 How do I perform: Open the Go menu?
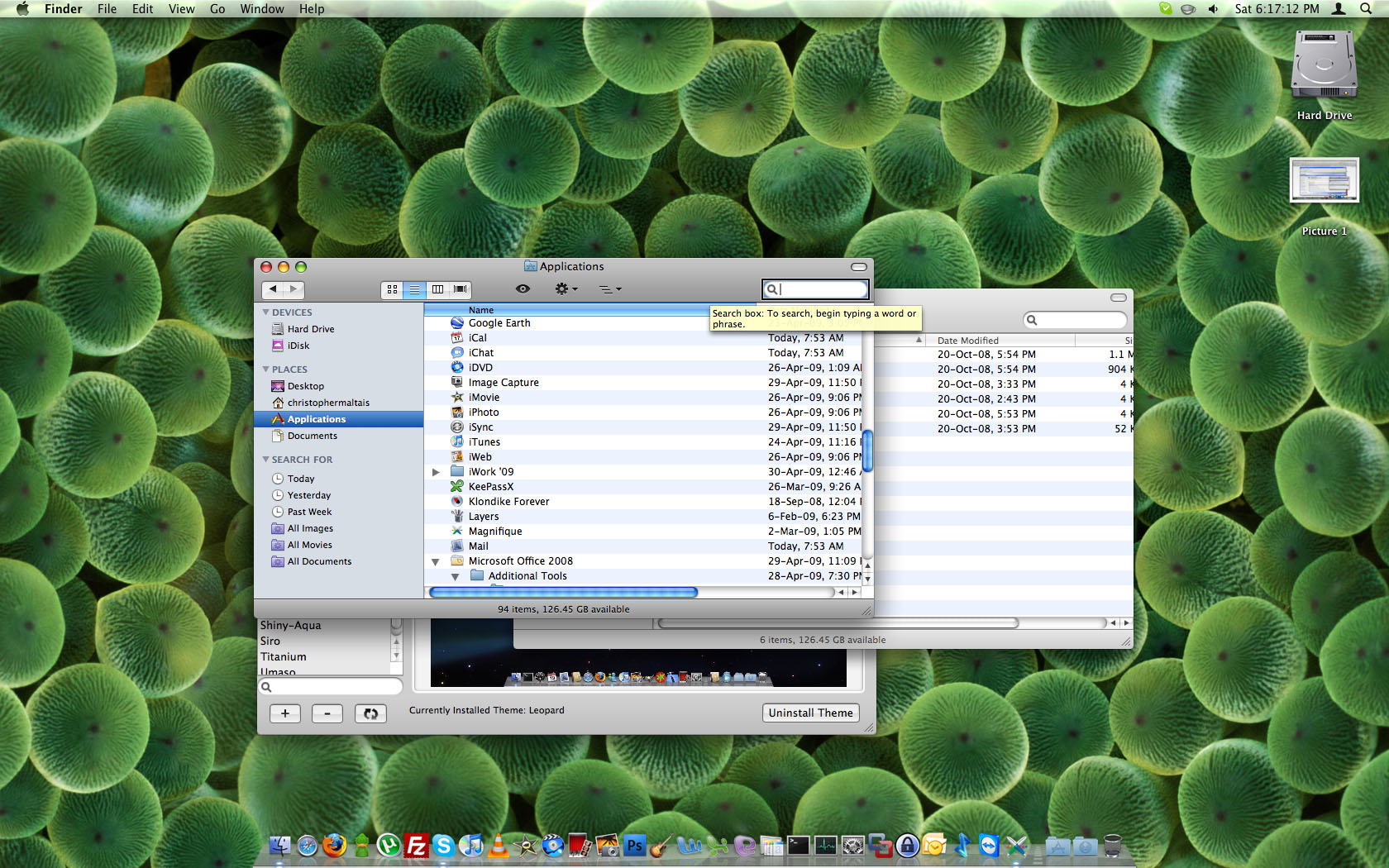pyautogui.click(x=217, y=9)
